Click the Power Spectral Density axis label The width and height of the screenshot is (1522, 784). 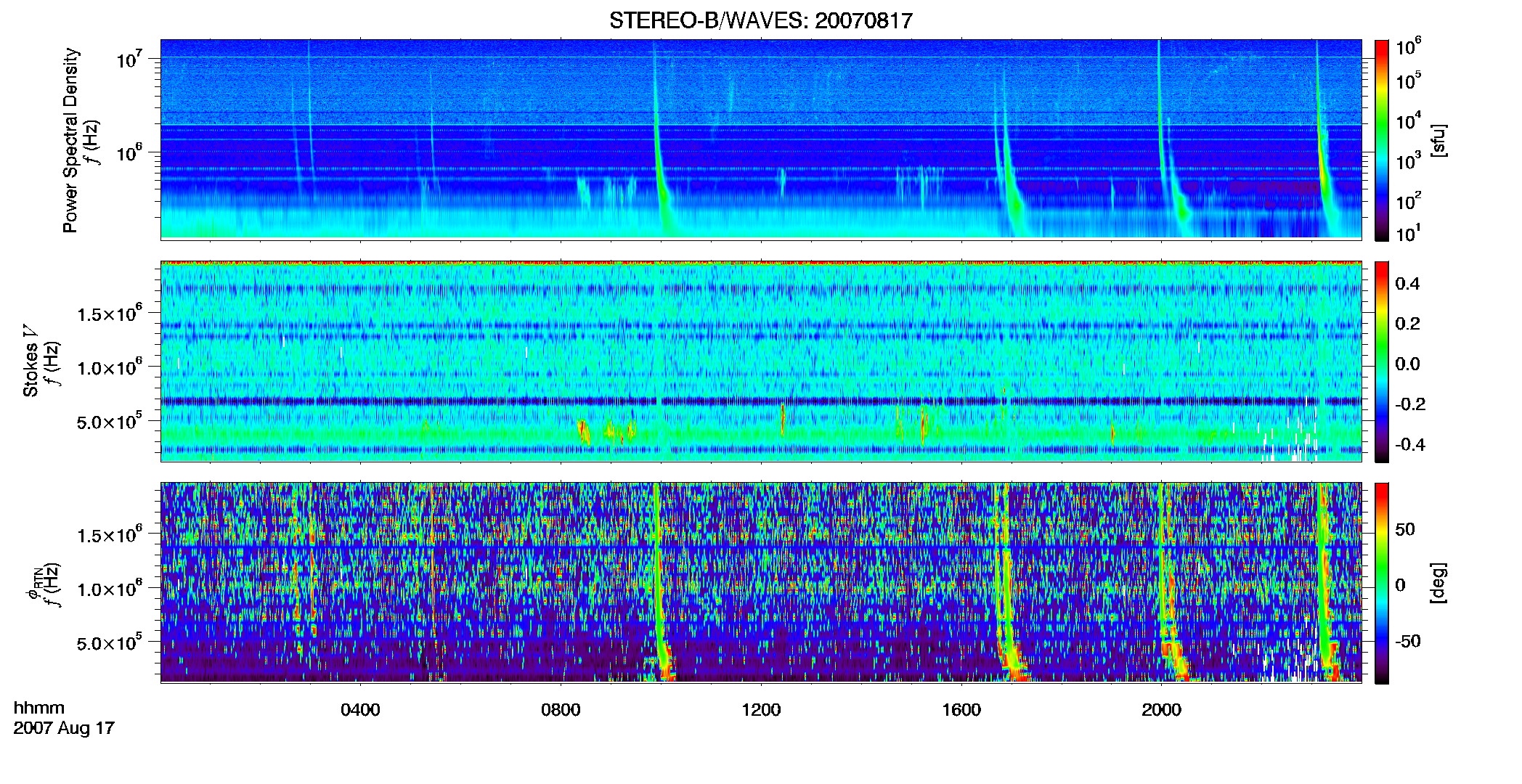pyautogui.click(x=70, y=140)
